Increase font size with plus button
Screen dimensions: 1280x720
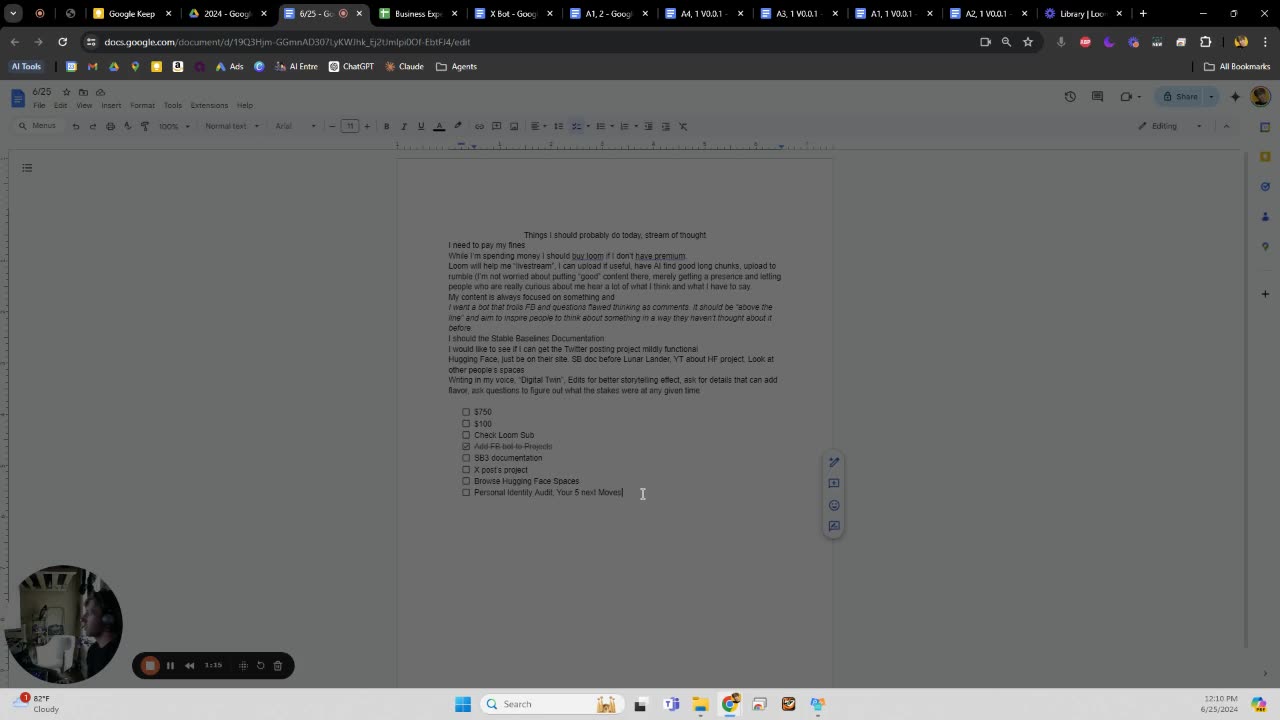367,126
